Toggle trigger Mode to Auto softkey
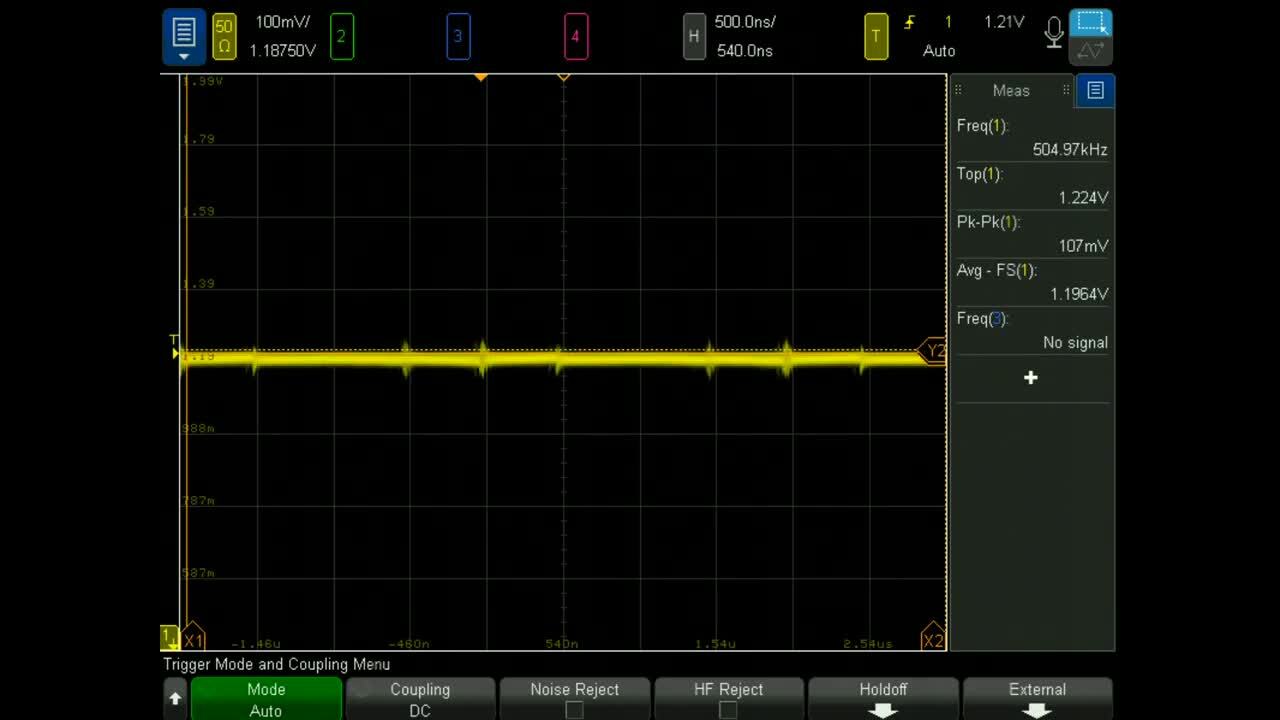Image resolution: width=1280 pixels, height=720 pixels. pyautogui.click(x=266, y=697)
